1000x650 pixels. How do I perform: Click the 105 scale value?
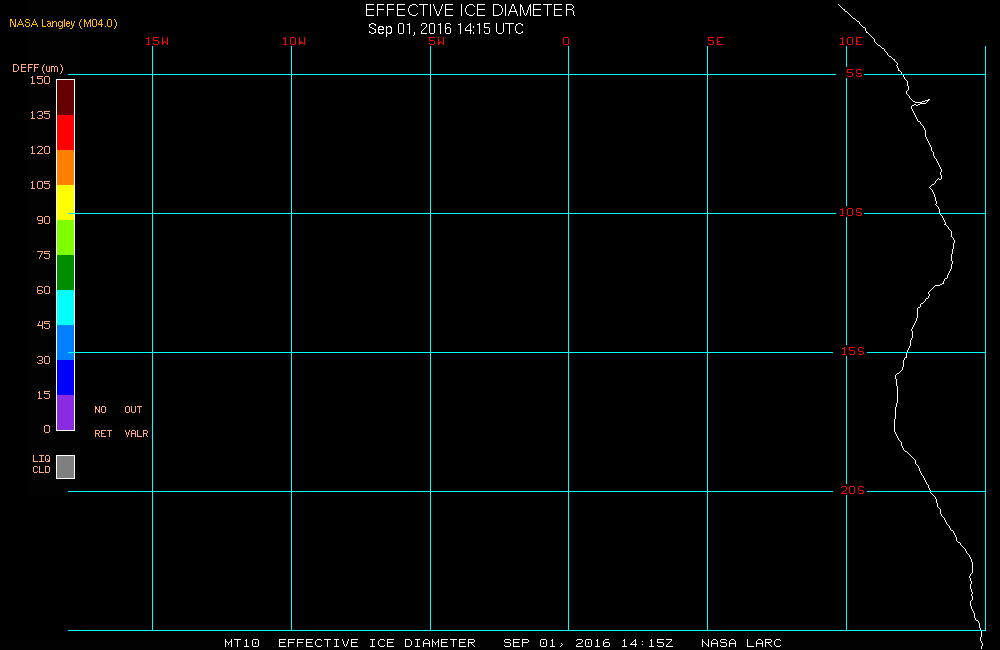point(40,186)
